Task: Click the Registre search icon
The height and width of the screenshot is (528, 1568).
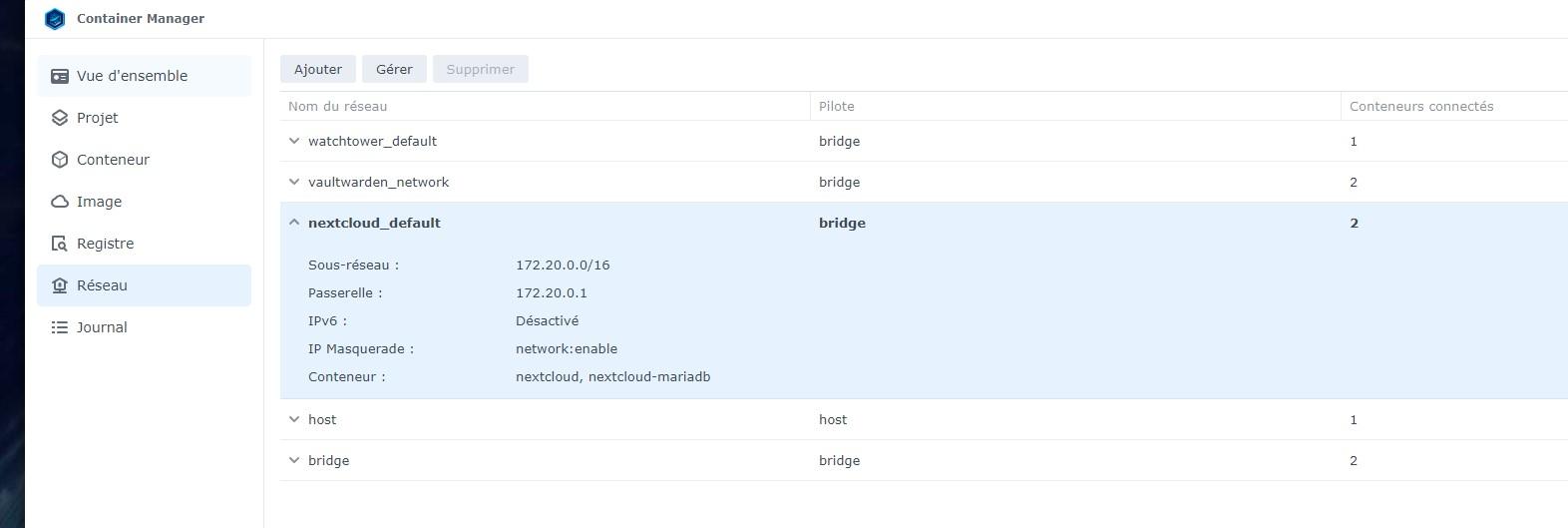Action: coord(60,244)
